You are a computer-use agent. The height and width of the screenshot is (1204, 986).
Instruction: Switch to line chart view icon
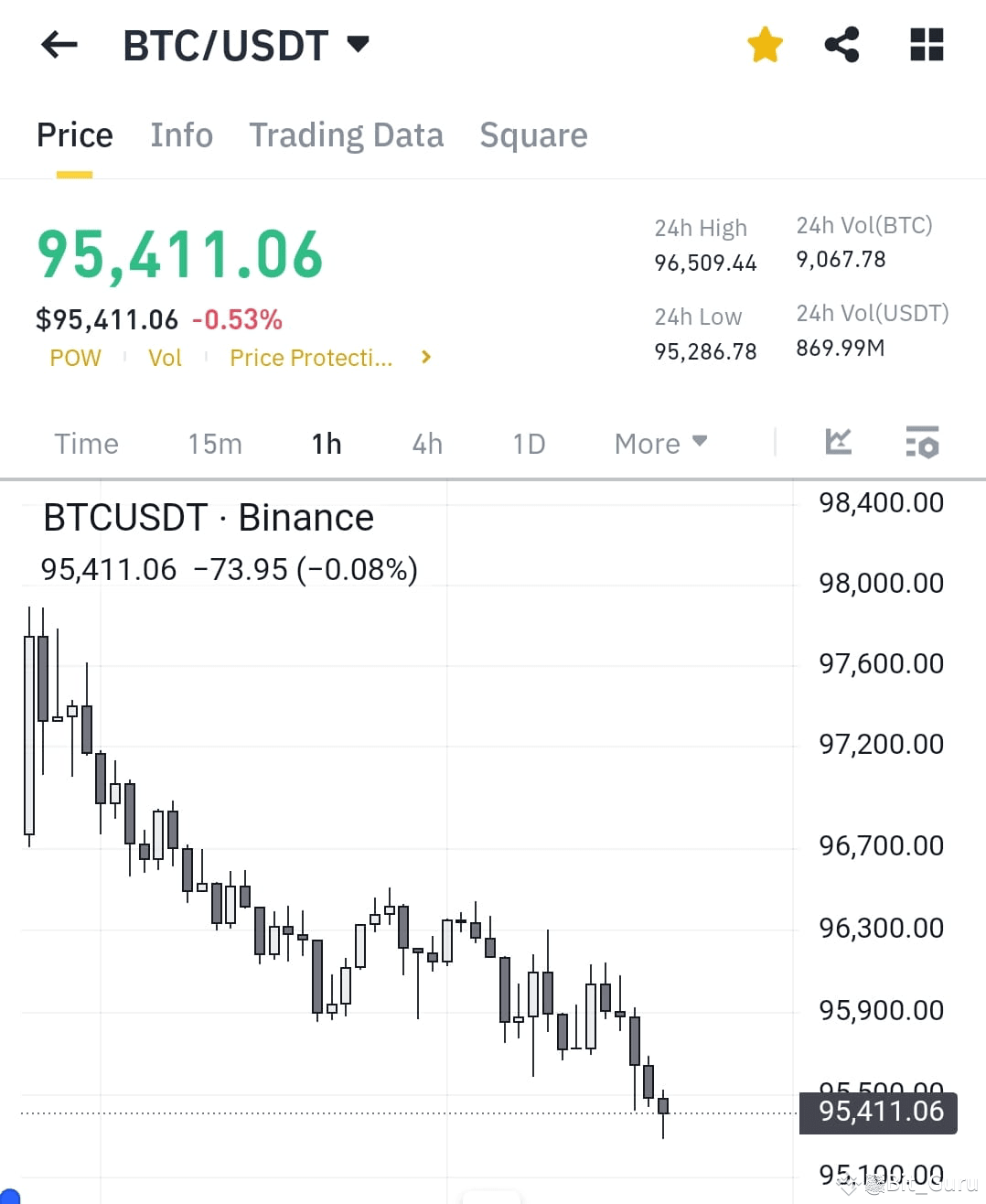click(x=838, y=443)
